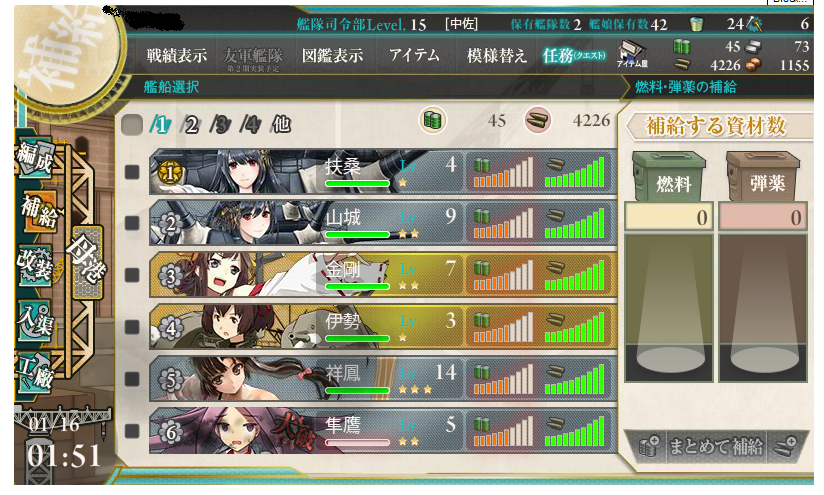Switch to the 他 other ships tab
Screen dimensions: 824x495
281,125
